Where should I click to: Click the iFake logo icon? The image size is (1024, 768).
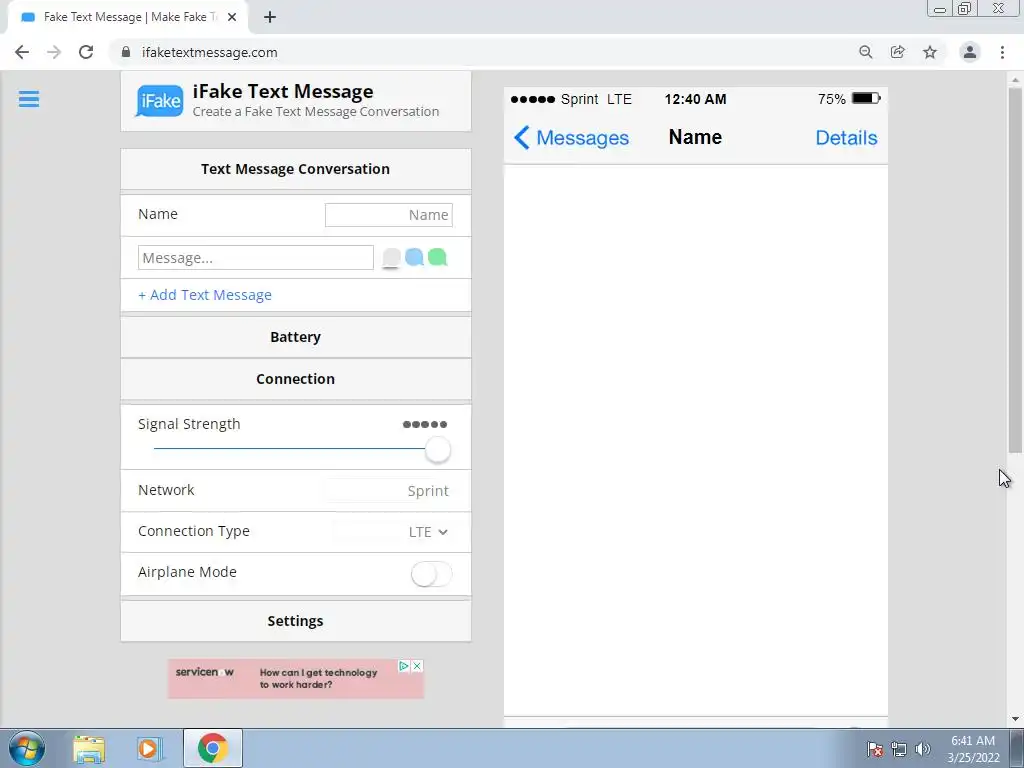coord(159,101)
